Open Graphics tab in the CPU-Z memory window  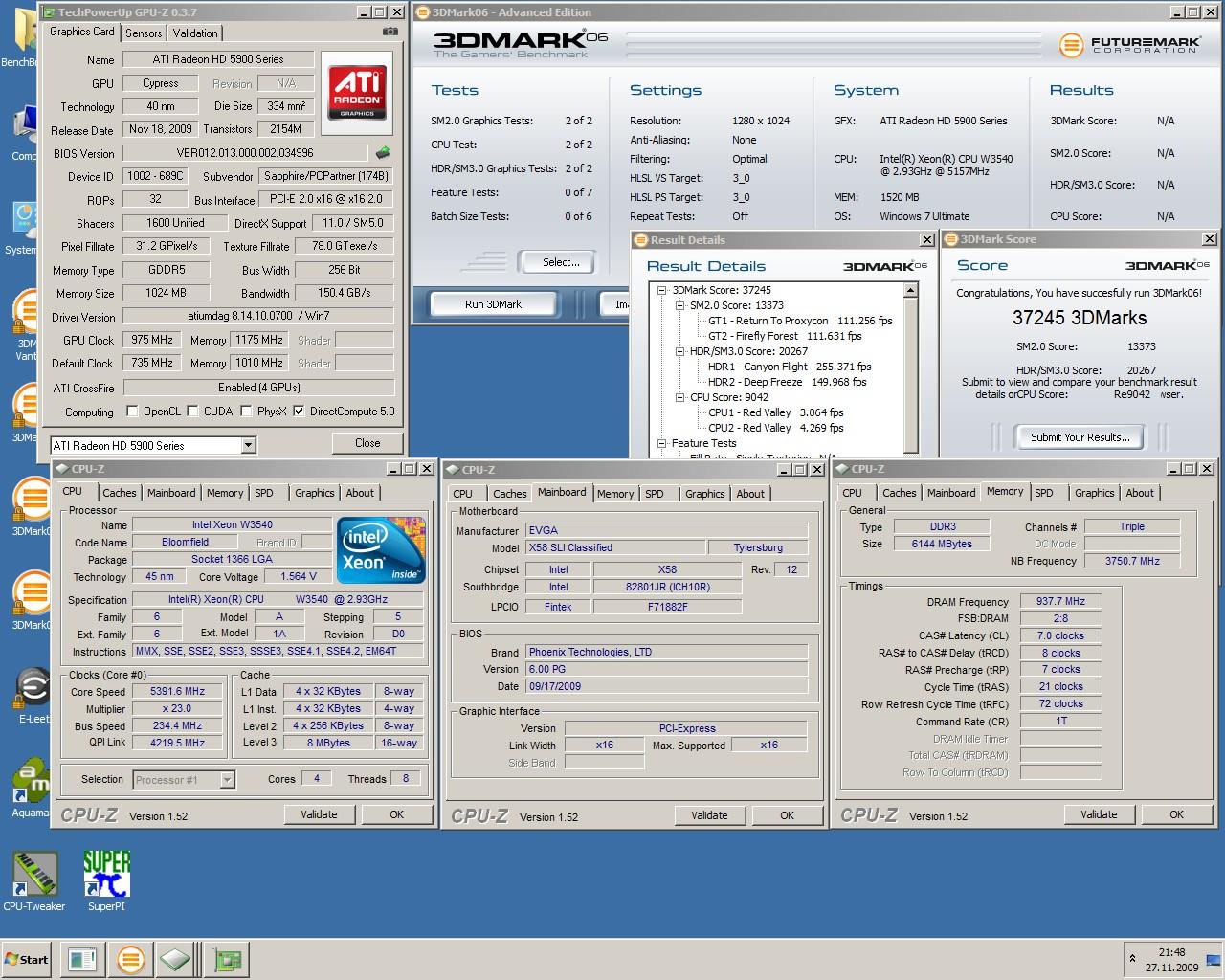coord(1094,493)
